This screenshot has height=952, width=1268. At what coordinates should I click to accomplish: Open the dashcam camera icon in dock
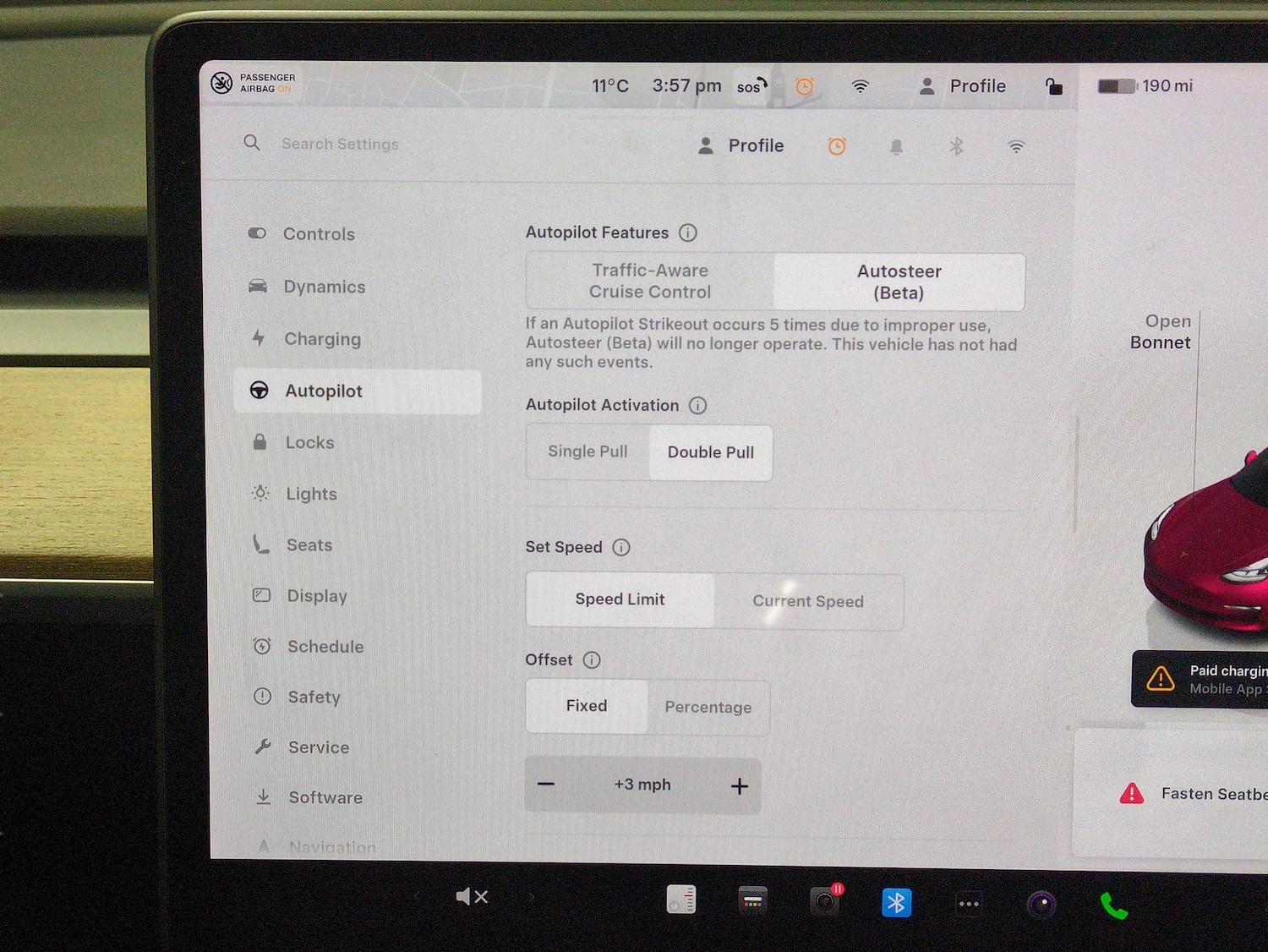(x=824, y=902)
